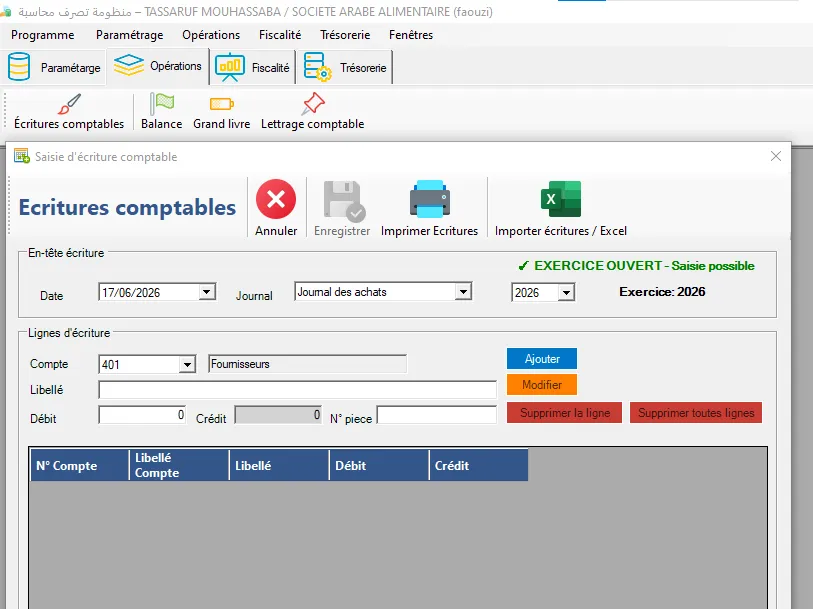Click the blue Ajouter button
The image size is (813, 609).
(x=542, y=359)
